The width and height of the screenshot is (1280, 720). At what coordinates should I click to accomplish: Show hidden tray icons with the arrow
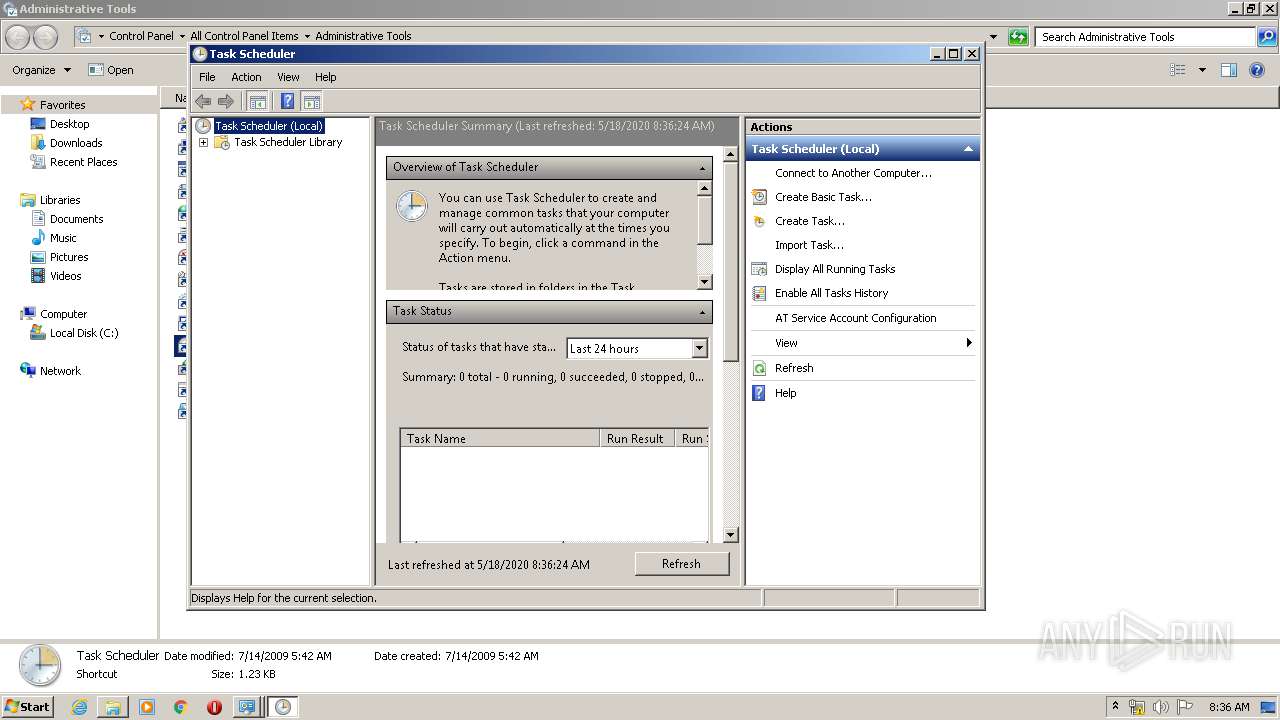[1115, 706]
